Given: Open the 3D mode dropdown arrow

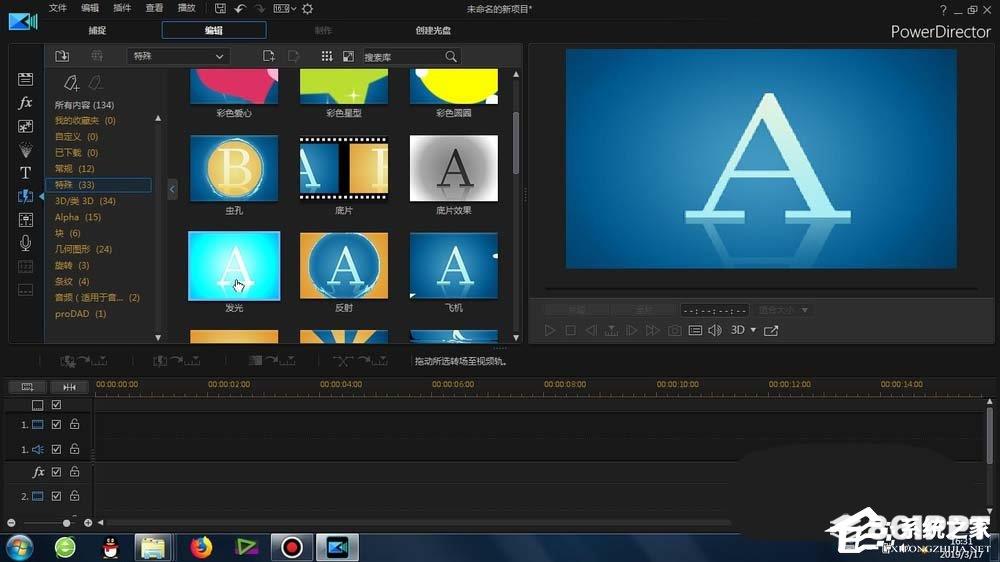Looking at the screenshot, I should (x=753, y=330).
